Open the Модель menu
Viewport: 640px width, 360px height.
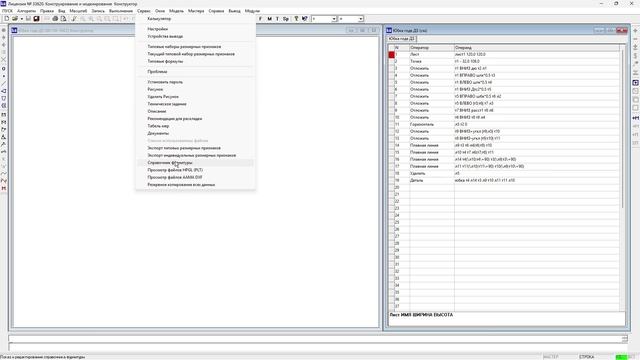[176, 11]
